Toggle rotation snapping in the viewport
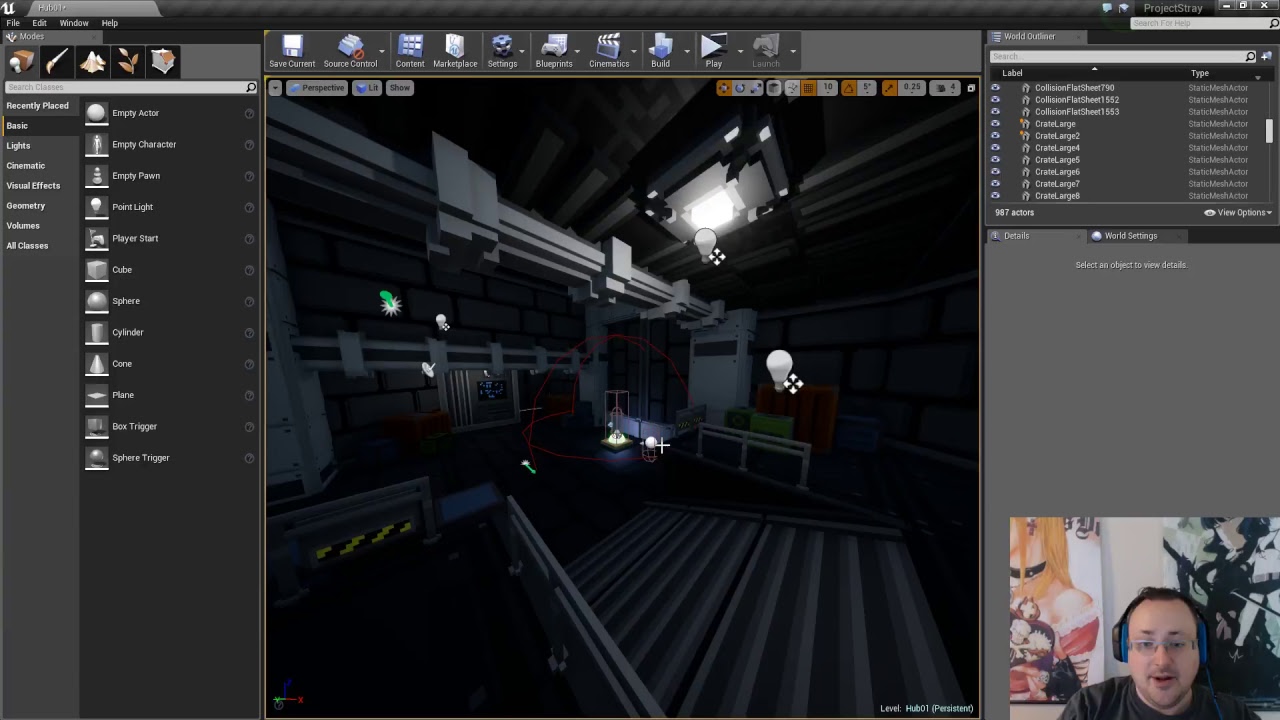This screenshot has width=1280, height=720. pos(848,88)
